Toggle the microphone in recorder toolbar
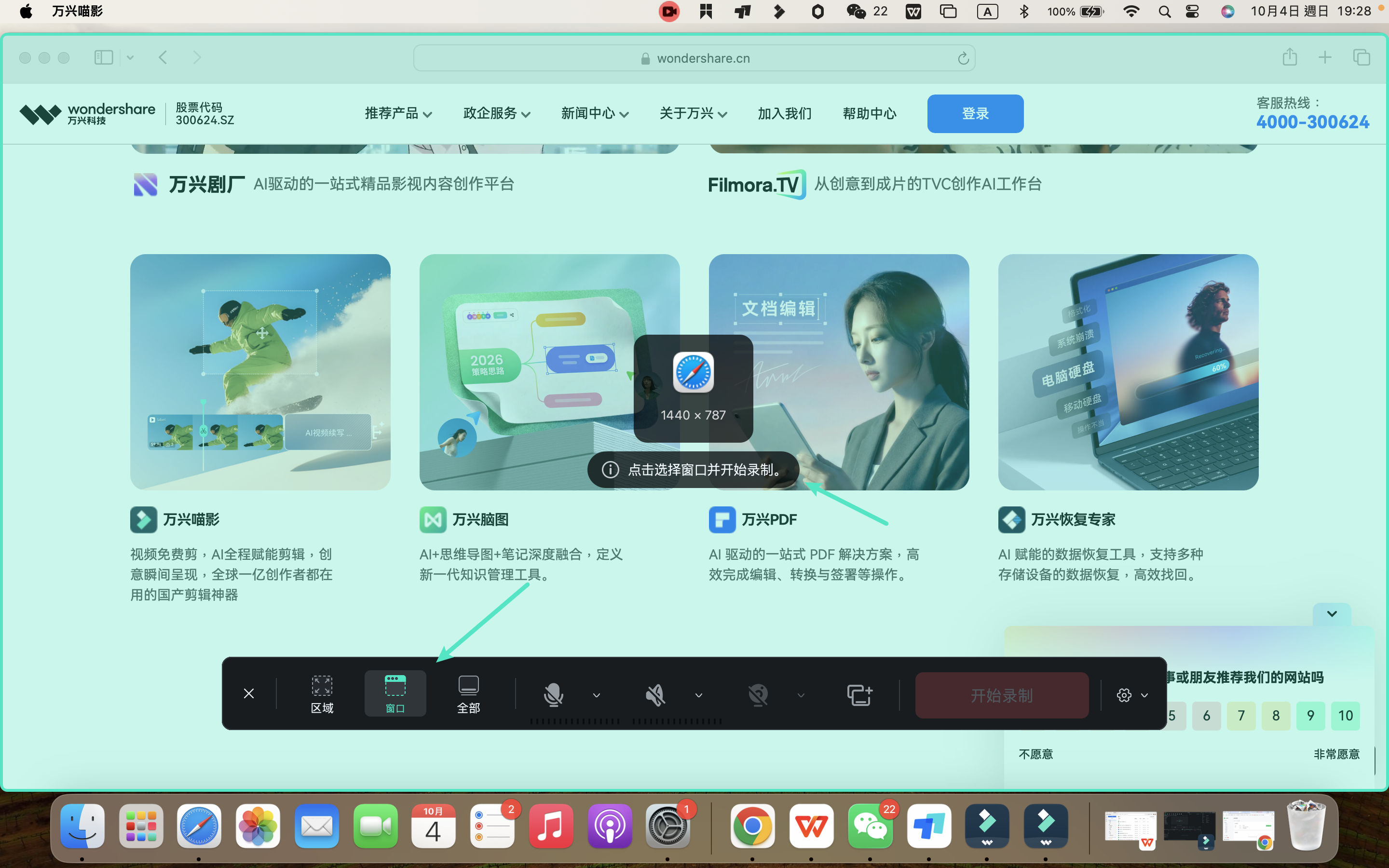1389x868 pixels. point(553,694)
